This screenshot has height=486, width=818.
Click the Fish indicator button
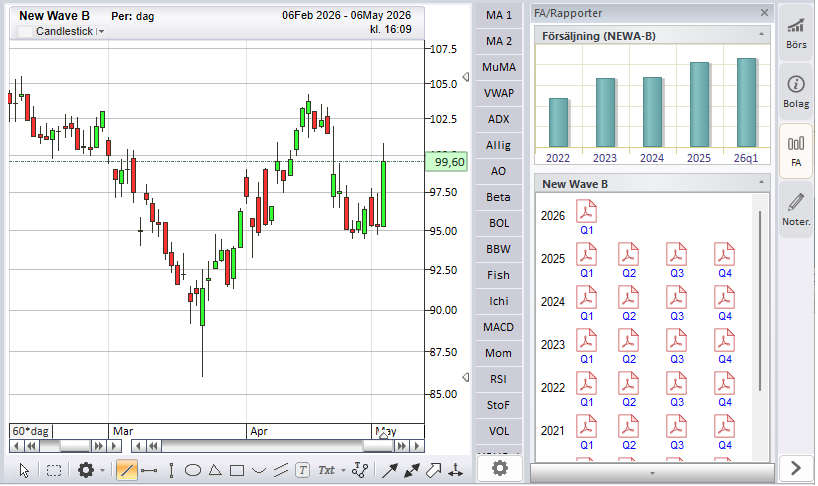(499, 275)
